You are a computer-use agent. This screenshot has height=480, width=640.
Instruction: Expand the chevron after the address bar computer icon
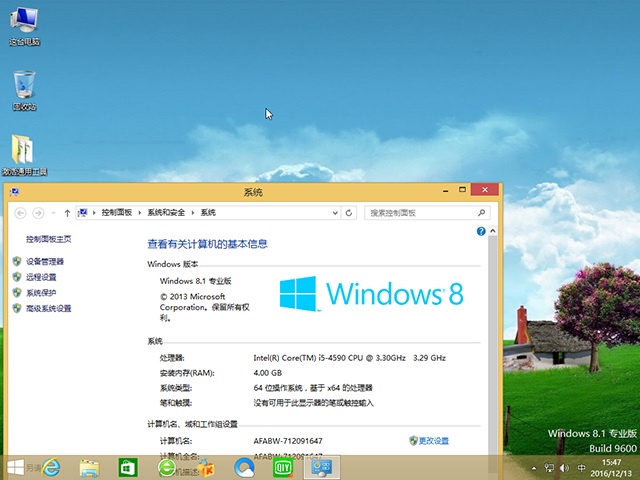(94, 213)
